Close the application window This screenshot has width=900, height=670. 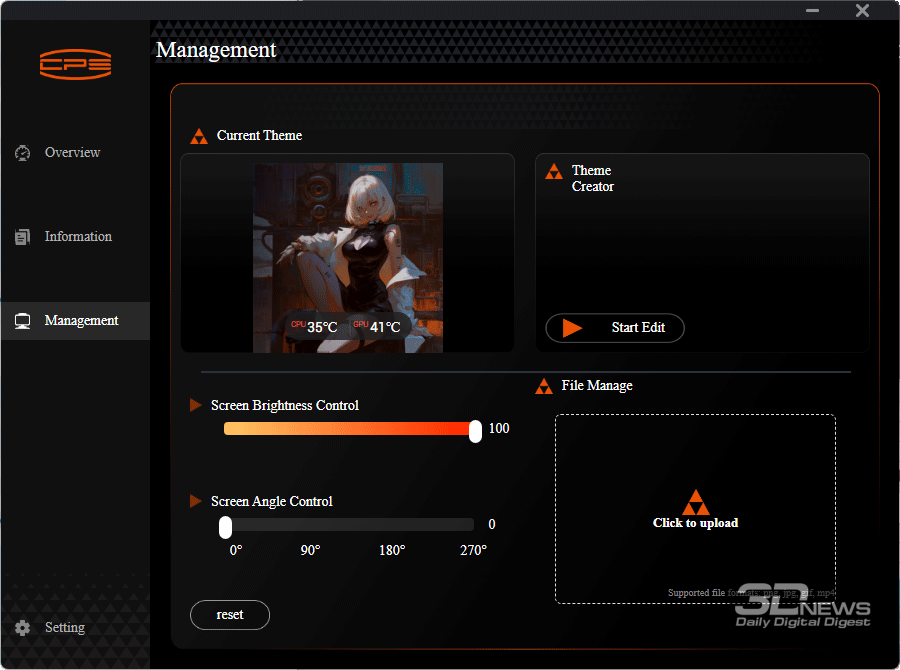pyautogui.click(x=862, y=10)
